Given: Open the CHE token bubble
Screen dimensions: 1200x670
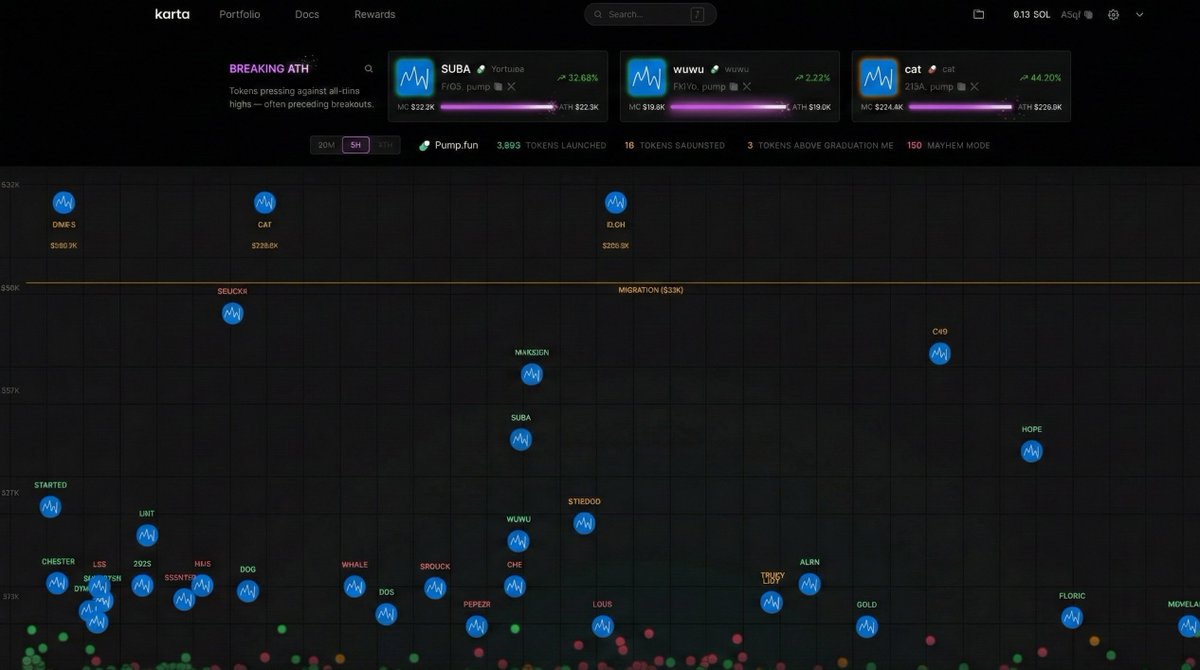Looking at the screenshot, I should click(515, 586).
